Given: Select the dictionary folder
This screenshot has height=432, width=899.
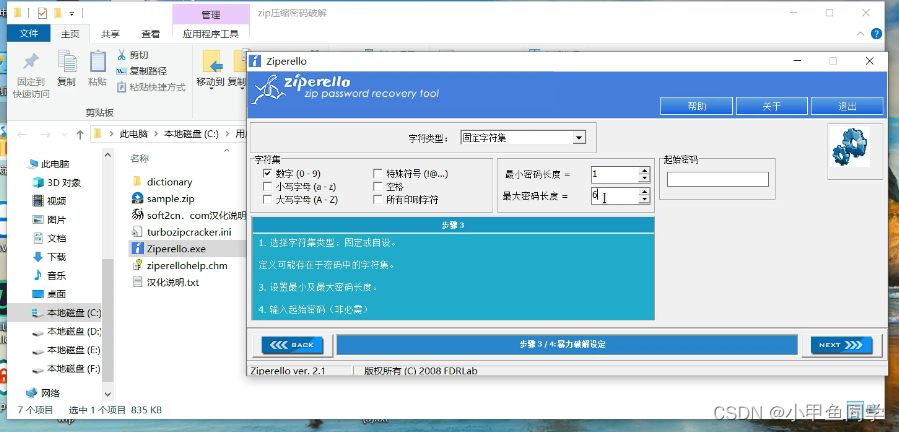Looking at the screenshot, I should (x=169, y=182).
